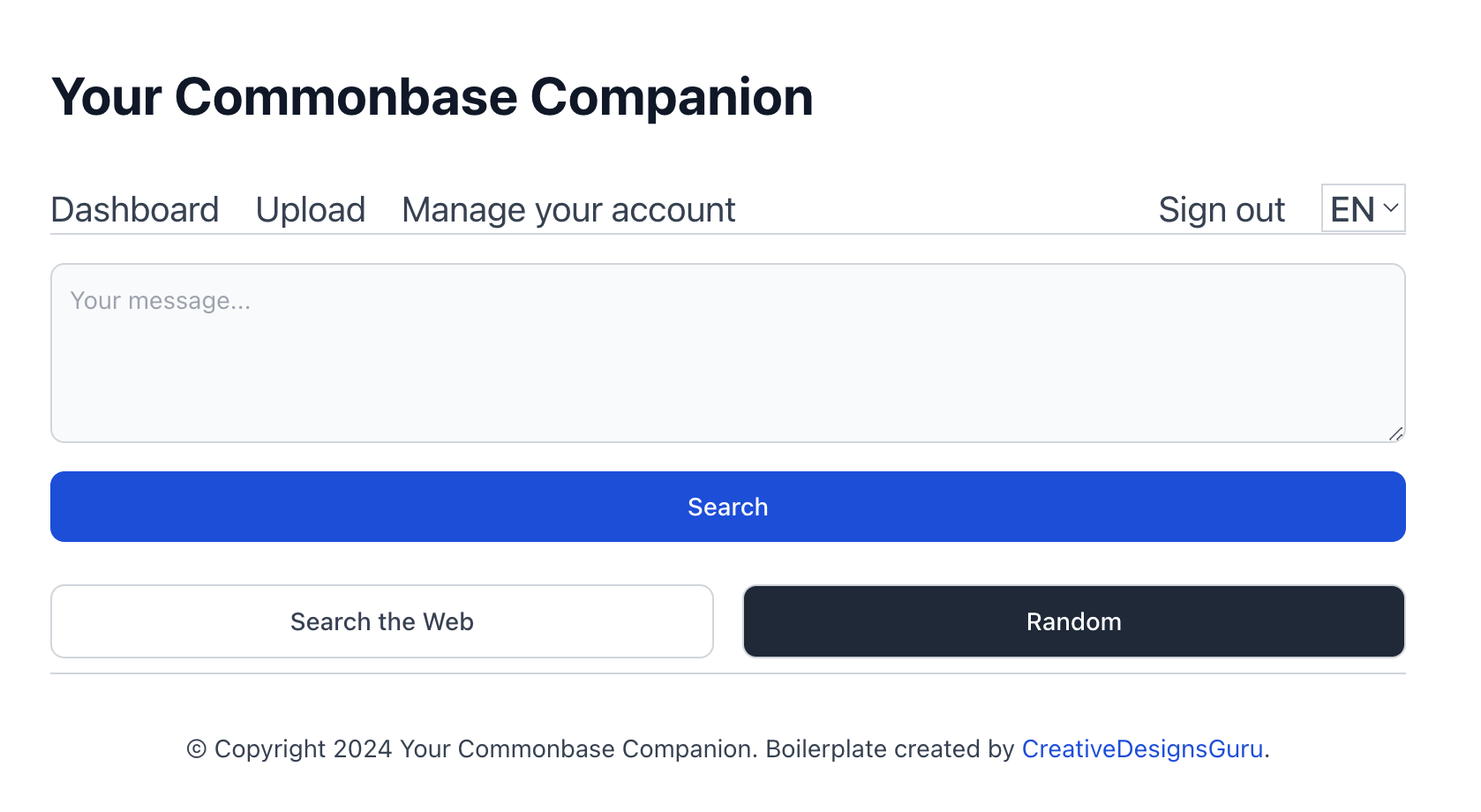Go to the Upload page
Viewport: 1481px width, 812px height.
tap(310, 210)
